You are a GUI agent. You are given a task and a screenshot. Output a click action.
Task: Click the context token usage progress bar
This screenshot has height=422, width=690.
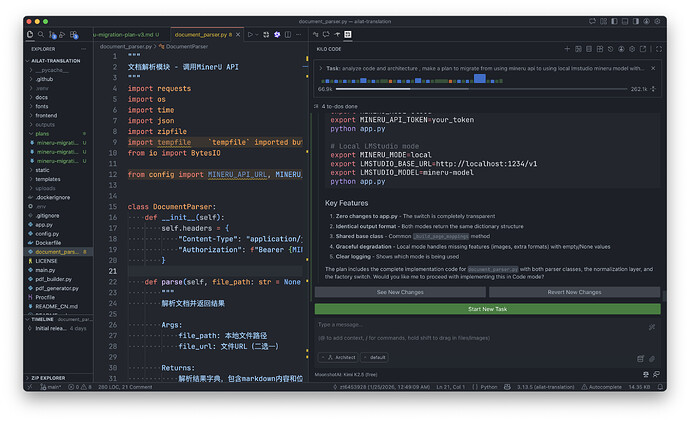[x=481, y=89]
